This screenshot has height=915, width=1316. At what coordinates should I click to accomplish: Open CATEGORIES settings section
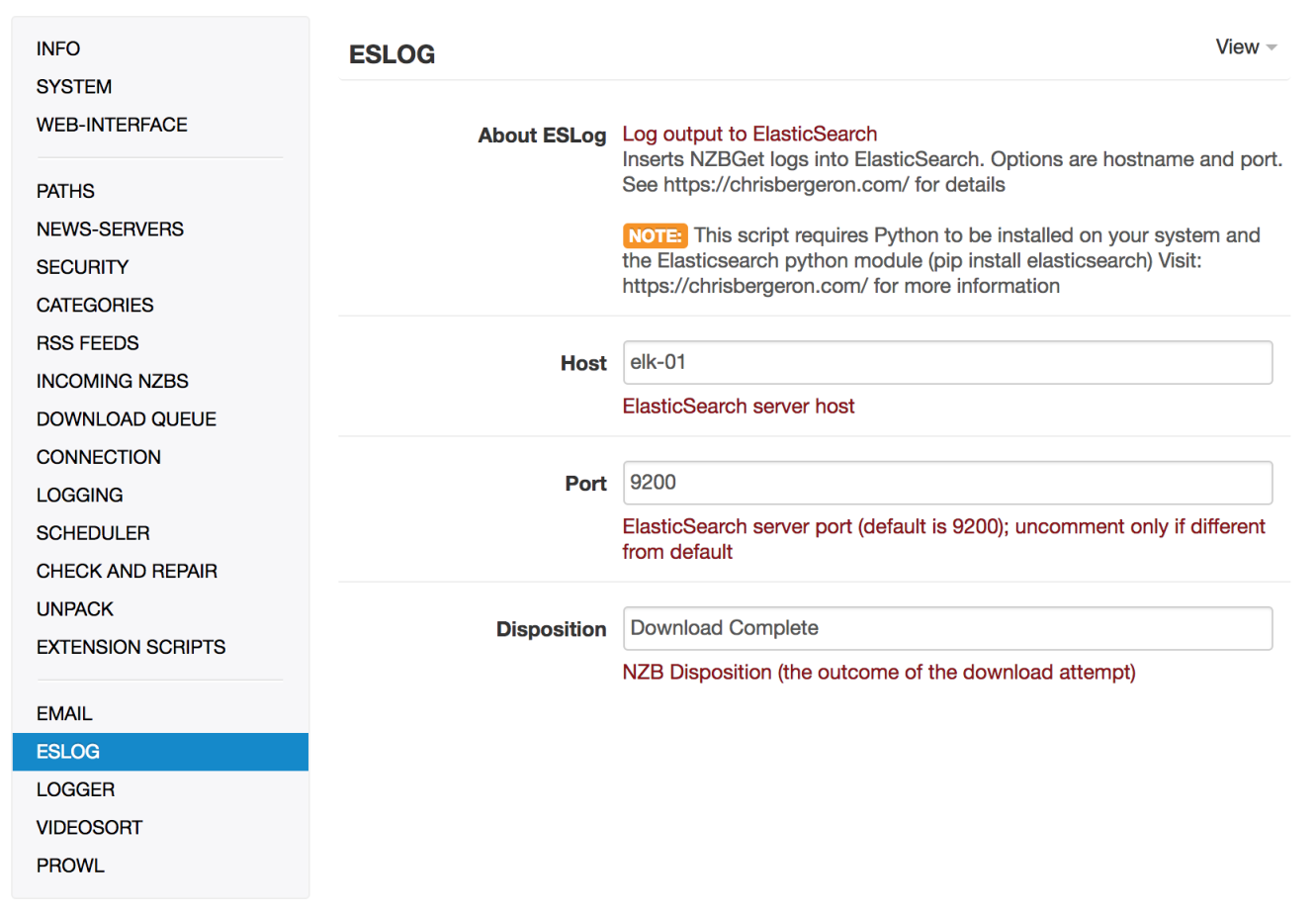click(x=95, y=306)
